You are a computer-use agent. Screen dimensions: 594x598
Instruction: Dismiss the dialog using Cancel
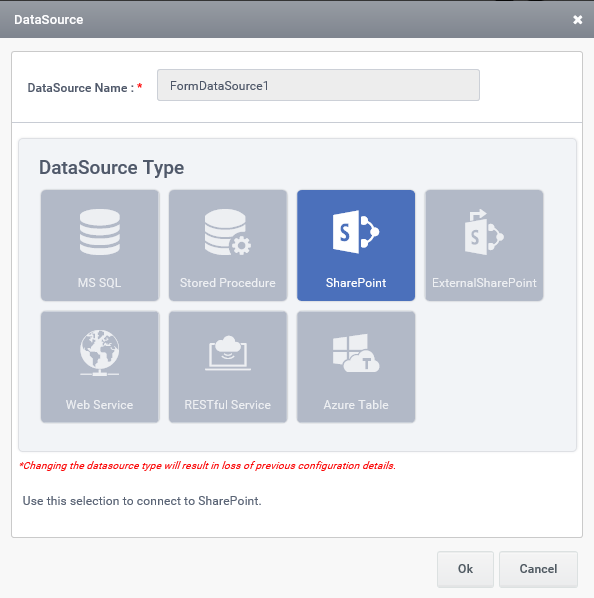538,569
